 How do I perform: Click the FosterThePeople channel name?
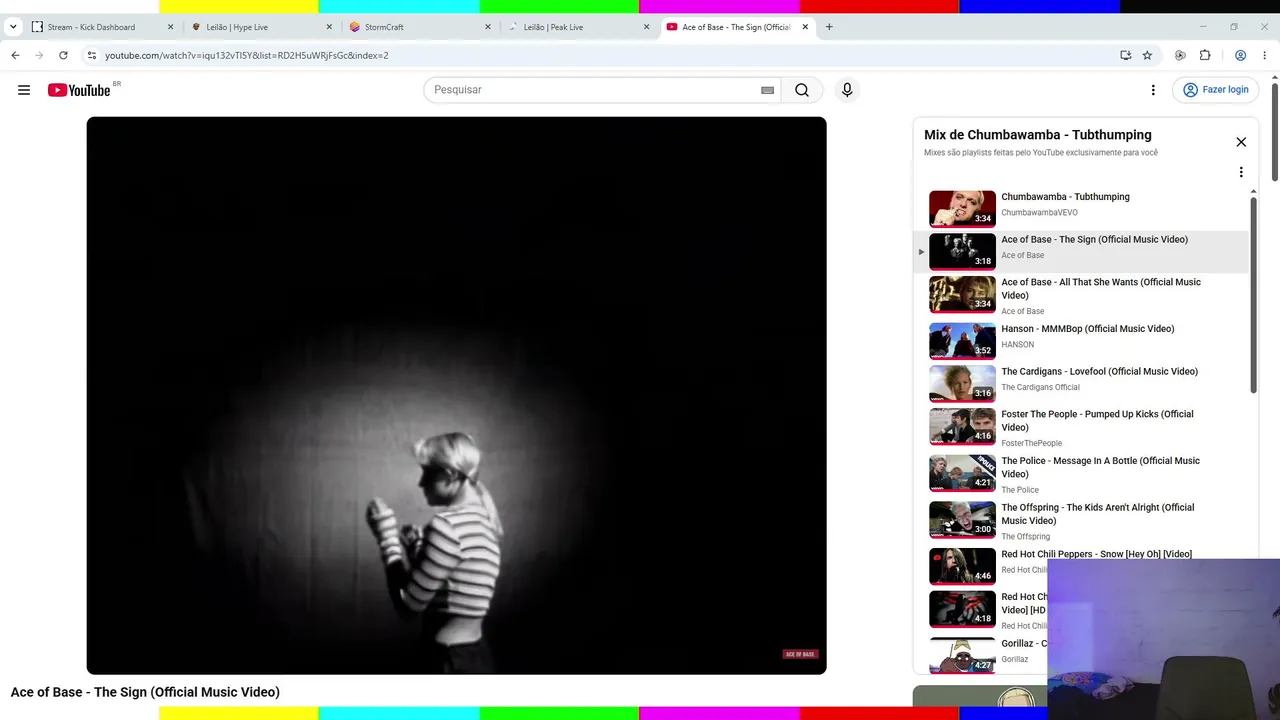click(1032, 443)
